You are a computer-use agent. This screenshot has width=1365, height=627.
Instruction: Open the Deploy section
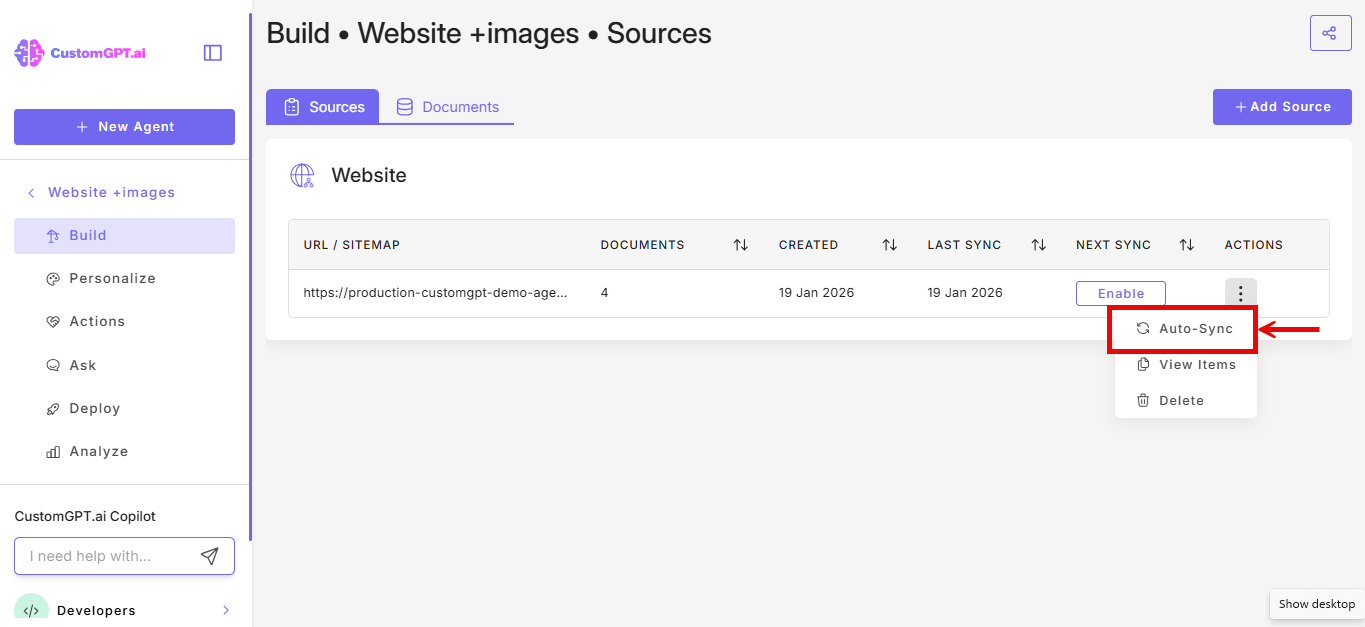tap(124, 409)
